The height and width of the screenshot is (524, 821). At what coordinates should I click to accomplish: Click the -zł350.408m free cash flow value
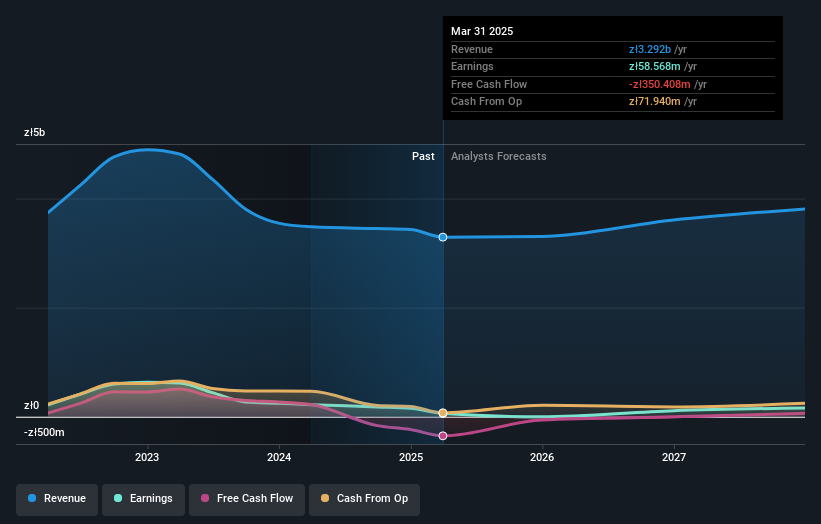pyautogui.click(x=660, y=84)
